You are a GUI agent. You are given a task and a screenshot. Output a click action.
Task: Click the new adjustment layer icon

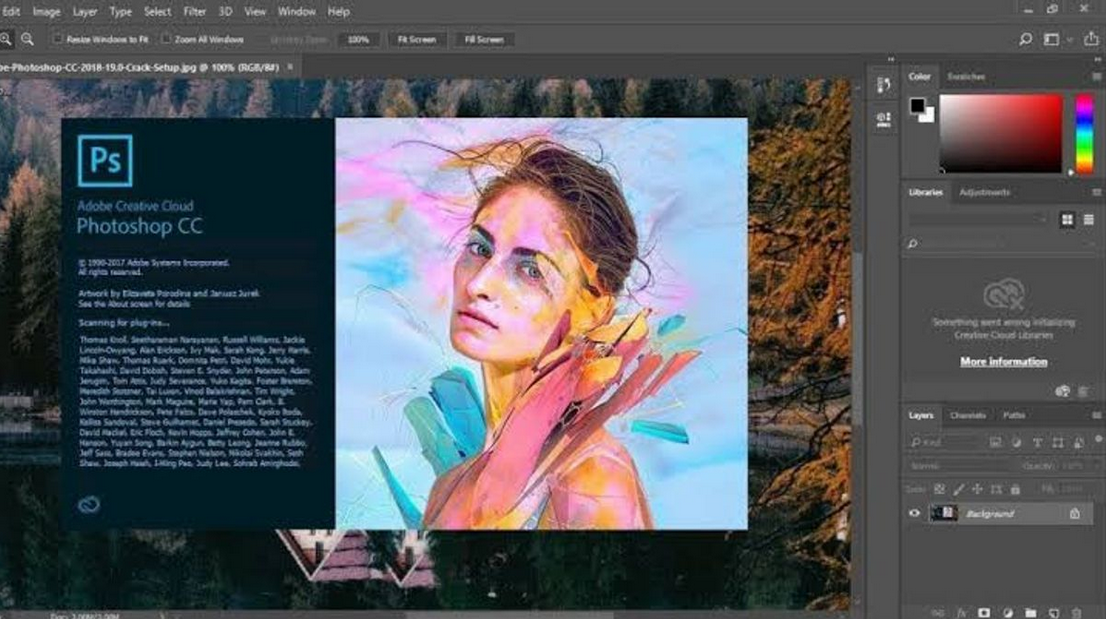(1006, 611)
